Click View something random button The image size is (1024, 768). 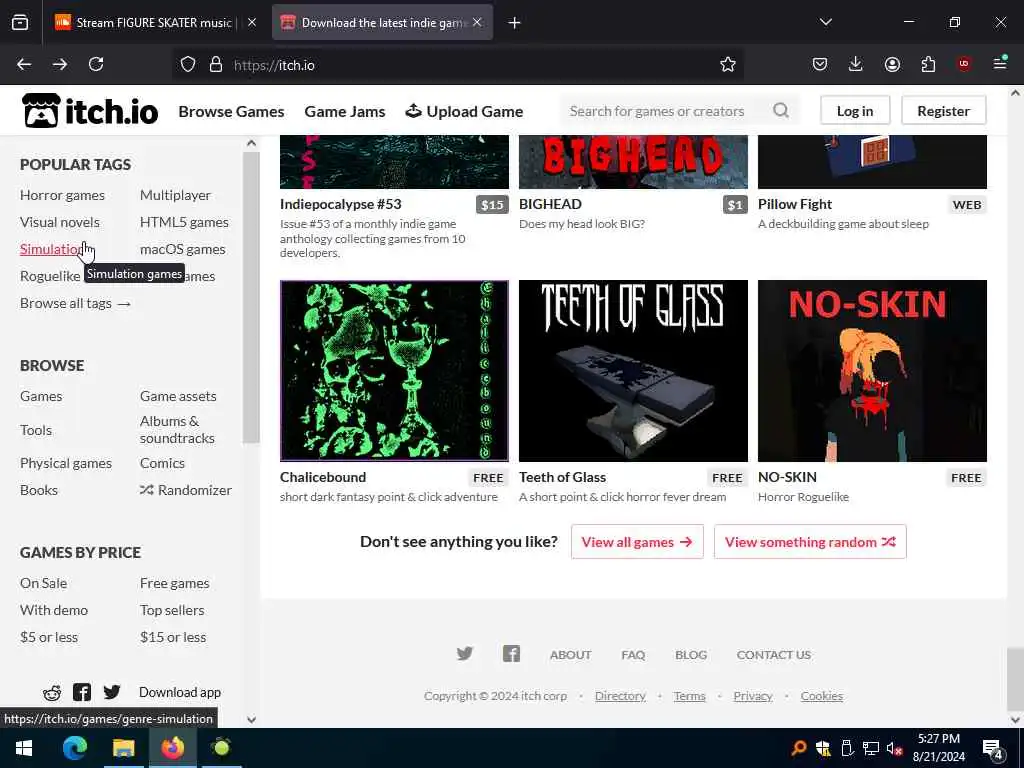[810, 541]
